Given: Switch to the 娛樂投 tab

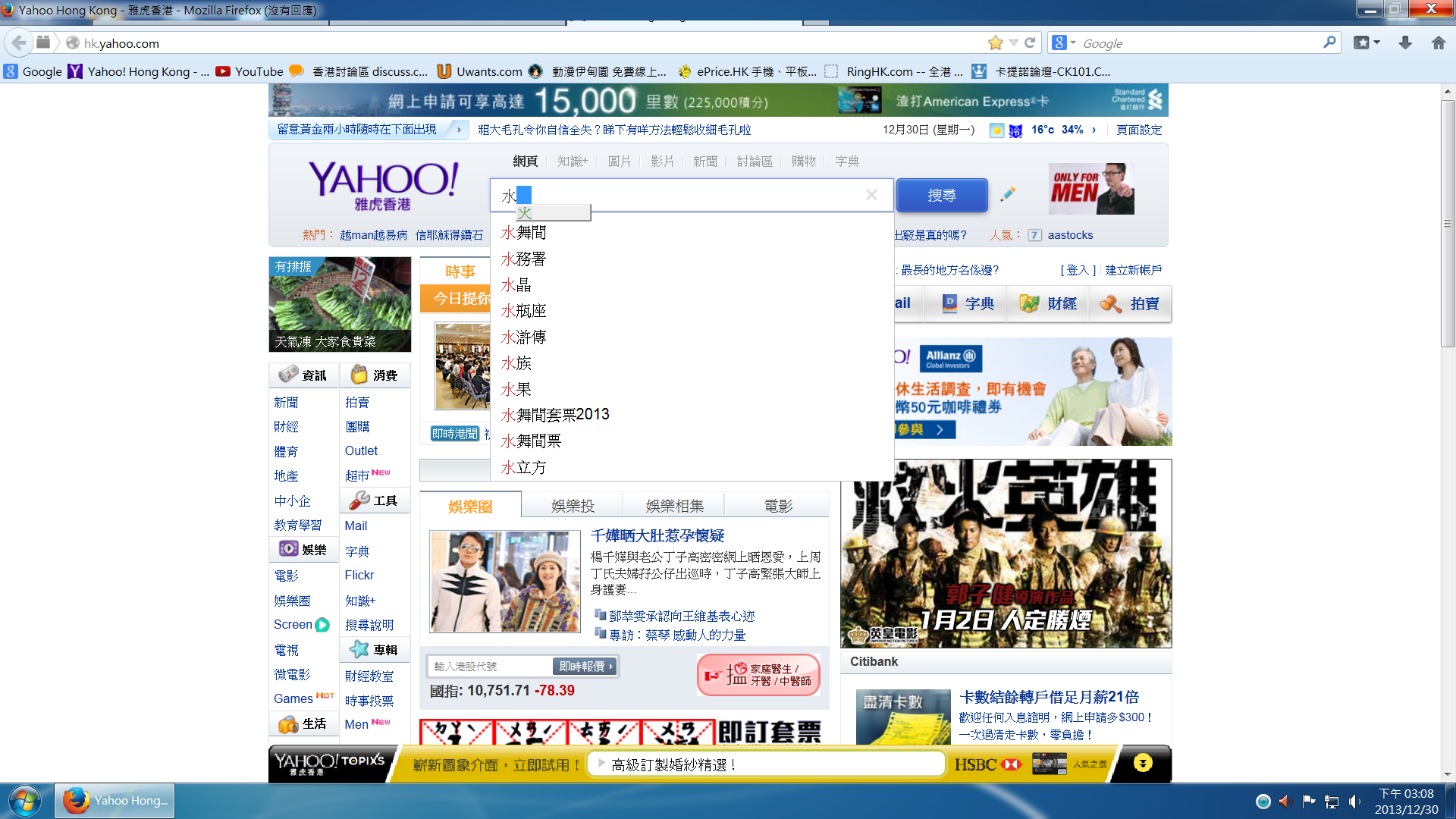Looking at the screenshot, I should pyautogui.click(x=573, y=506).
